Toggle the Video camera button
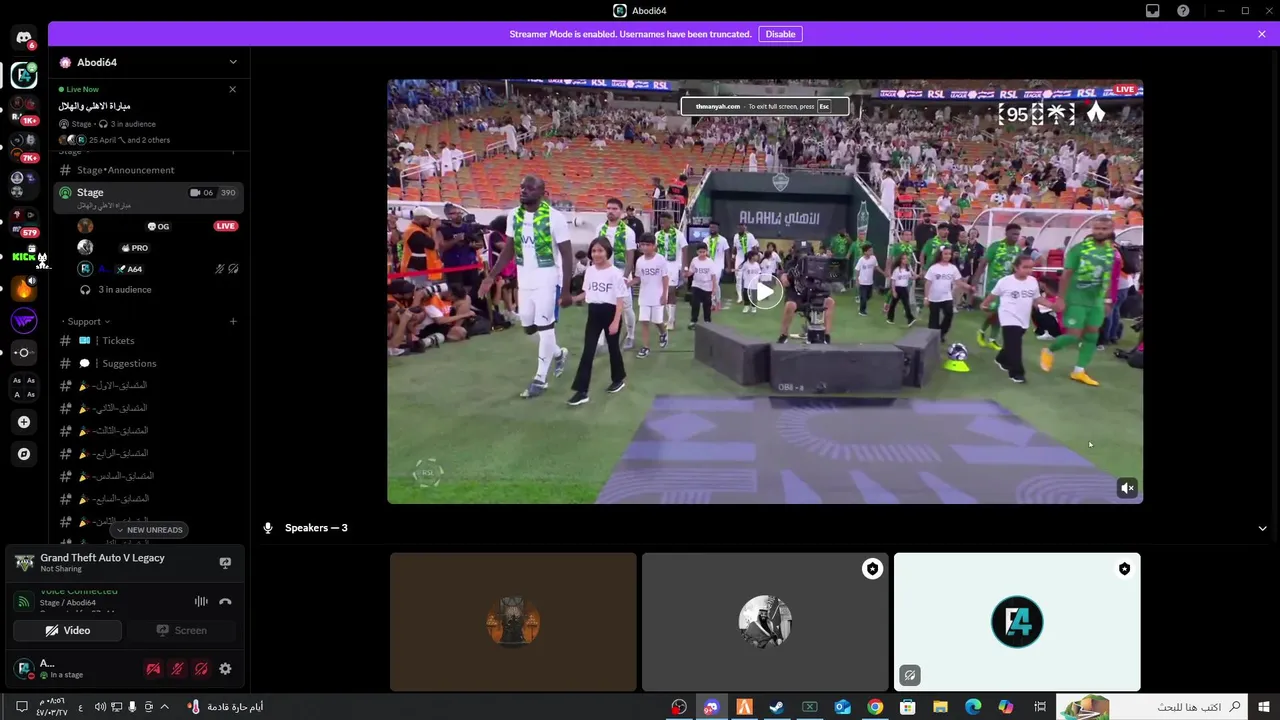 [68, 630]
